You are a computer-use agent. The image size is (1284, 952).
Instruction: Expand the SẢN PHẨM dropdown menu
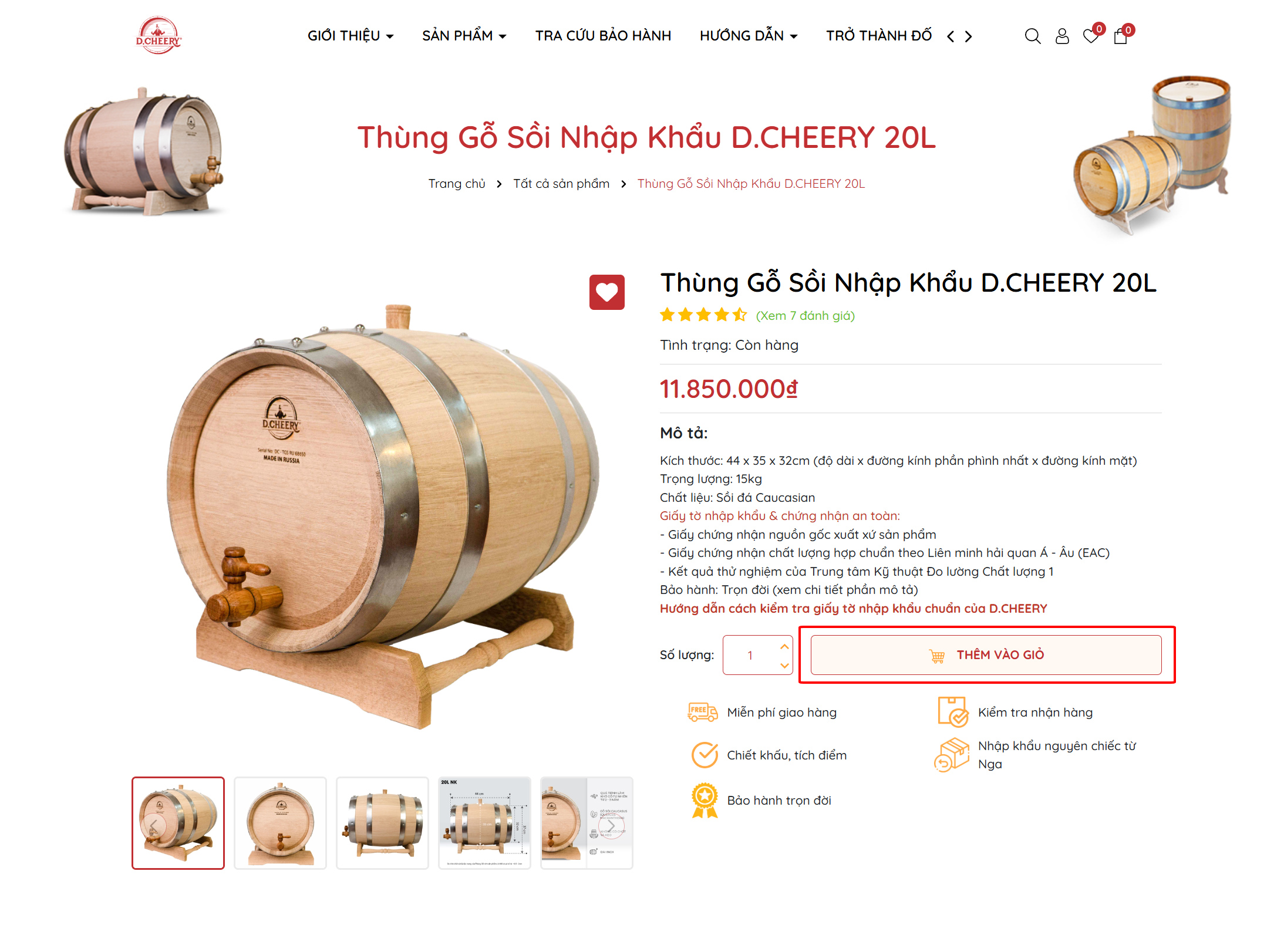pyautogui.click(x=464, y=36)
